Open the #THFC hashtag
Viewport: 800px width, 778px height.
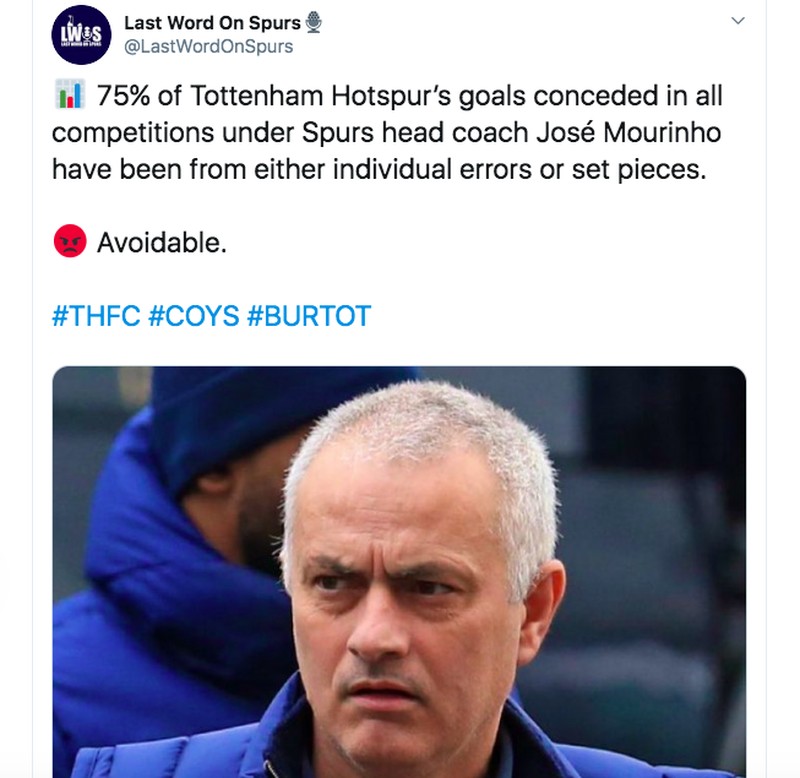tap(94, 314)
